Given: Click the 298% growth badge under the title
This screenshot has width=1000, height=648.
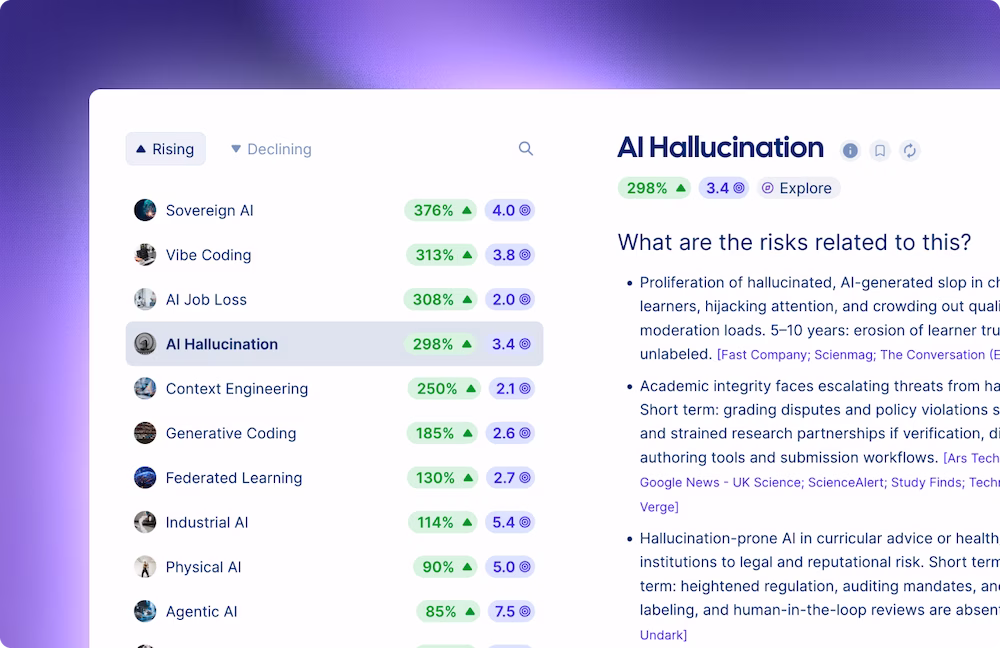Looking at the screenshot, I should tap(654, 188).
